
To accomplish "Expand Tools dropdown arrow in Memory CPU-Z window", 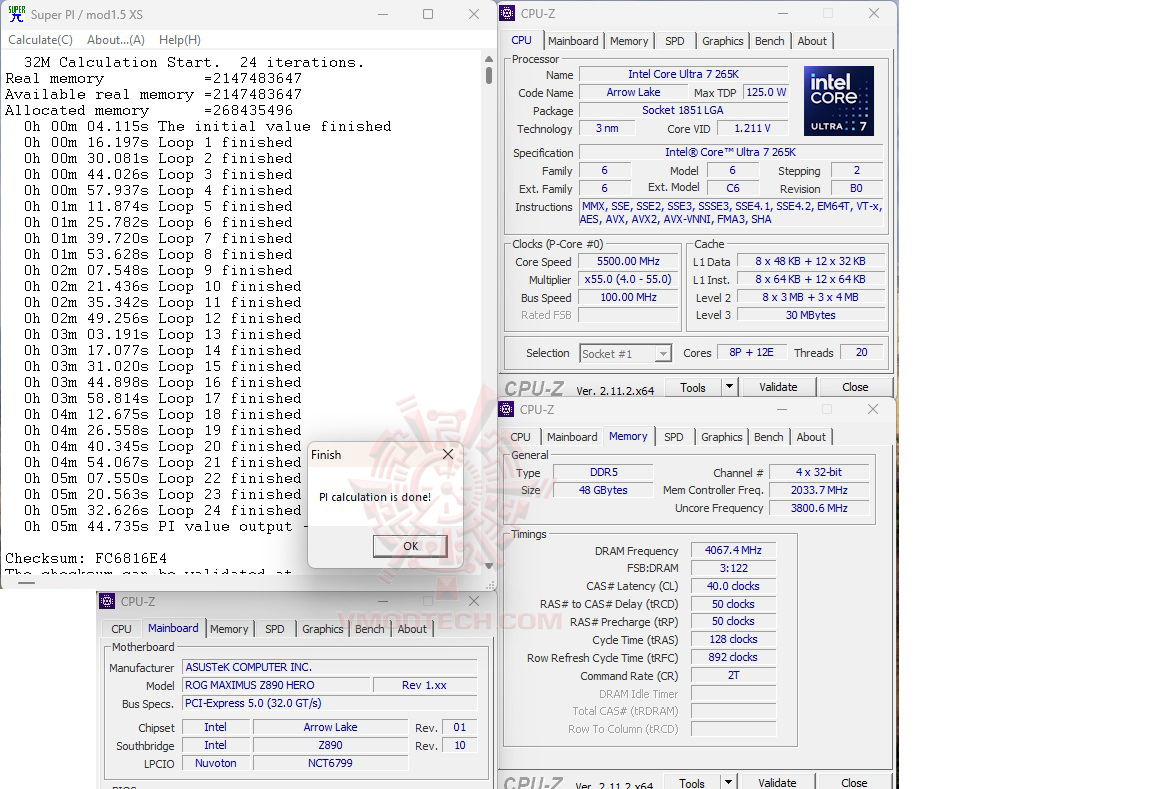I will point(728,782).
